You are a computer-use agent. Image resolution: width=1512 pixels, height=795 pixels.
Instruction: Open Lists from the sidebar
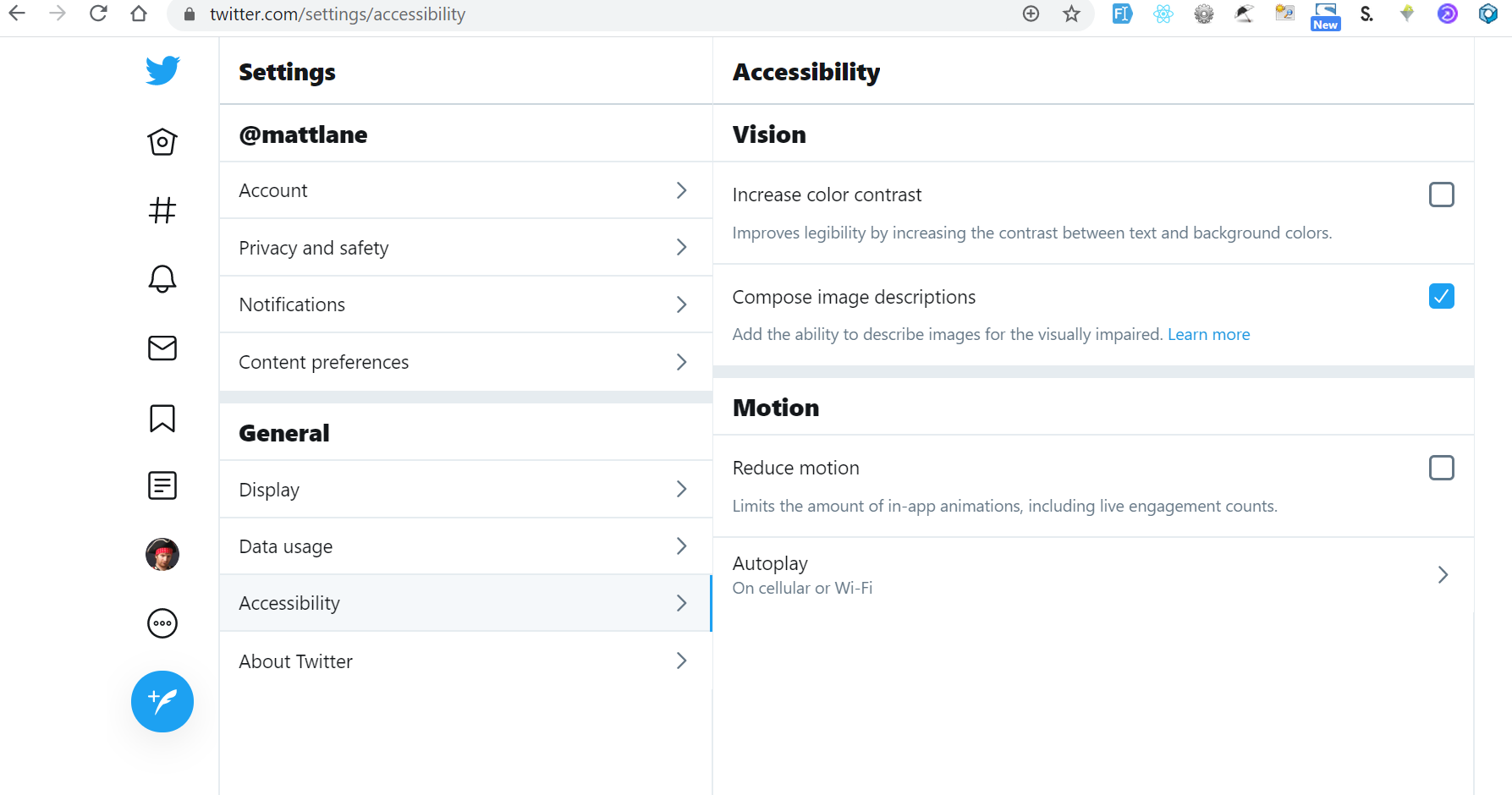click(162, 485)
